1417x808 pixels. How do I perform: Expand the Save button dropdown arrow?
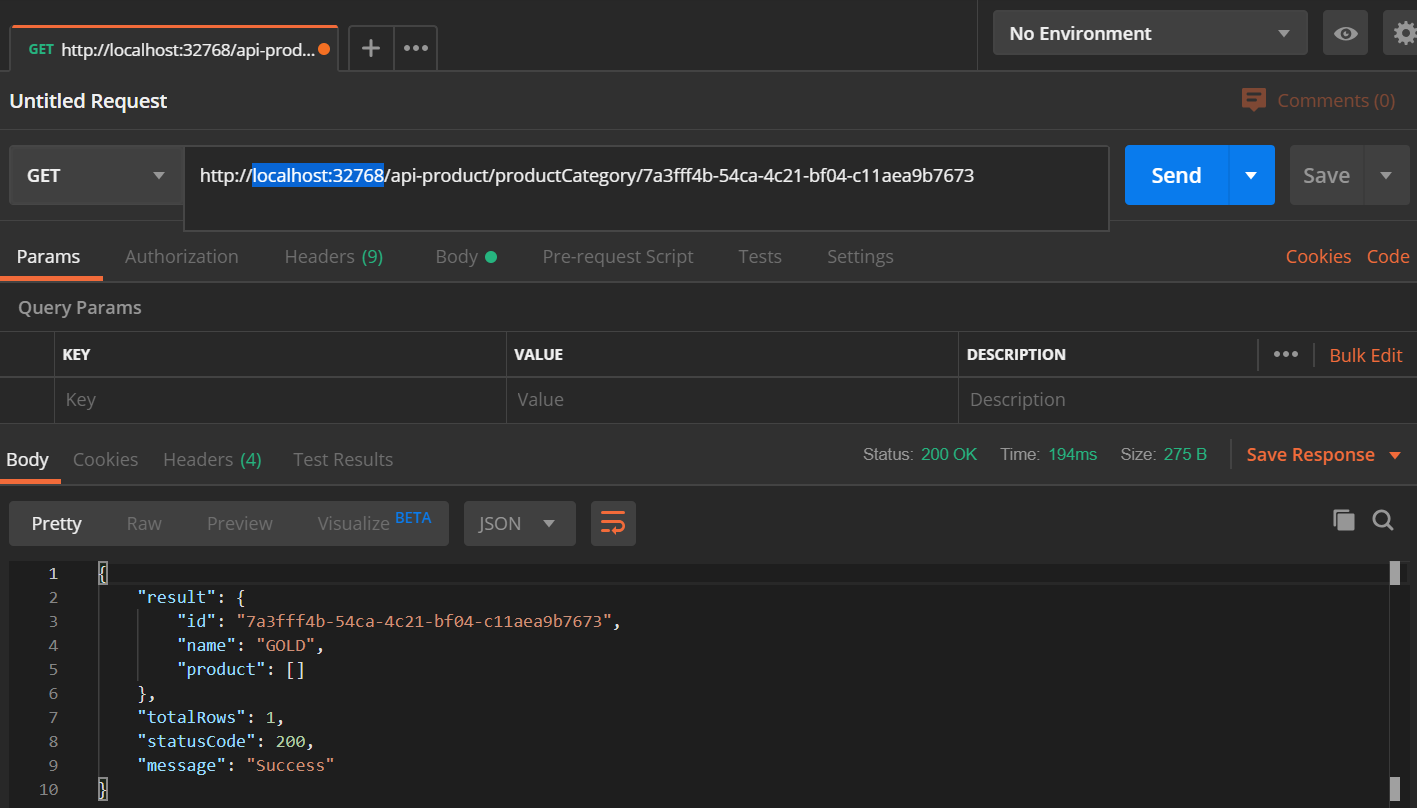tap(1386, 175)
